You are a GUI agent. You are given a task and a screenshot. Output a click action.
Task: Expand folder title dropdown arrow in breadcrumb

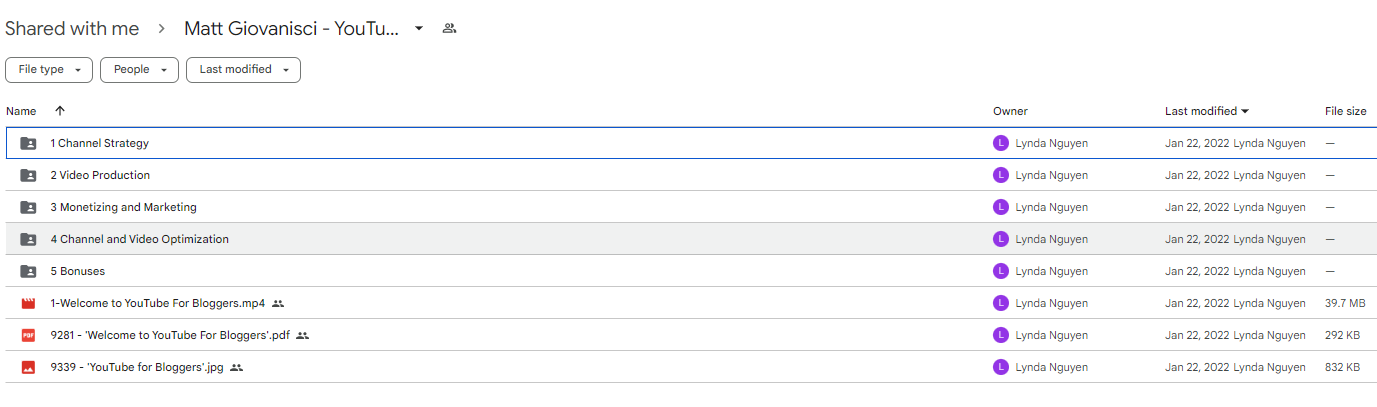(x=419, y=29)
